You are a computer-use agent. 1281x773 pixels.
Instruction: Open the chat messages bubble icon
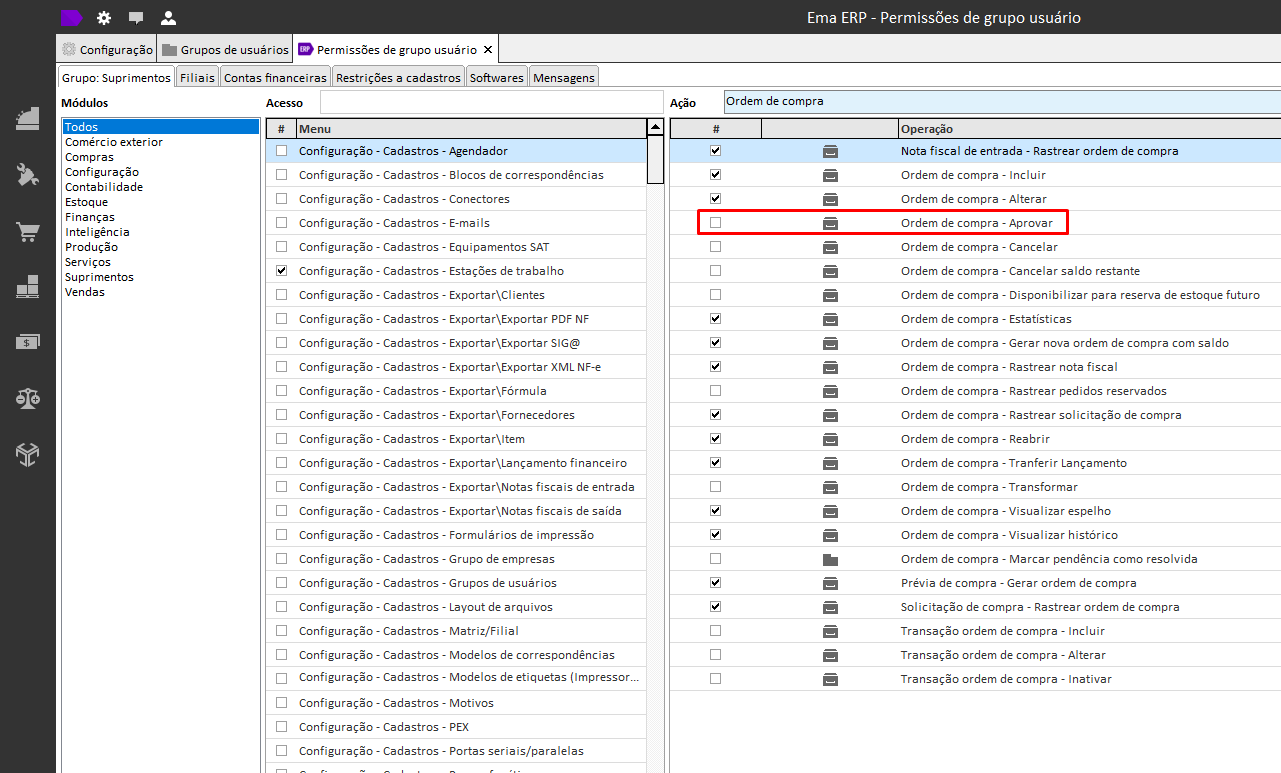pyautogui.click(x=136, y=18)
